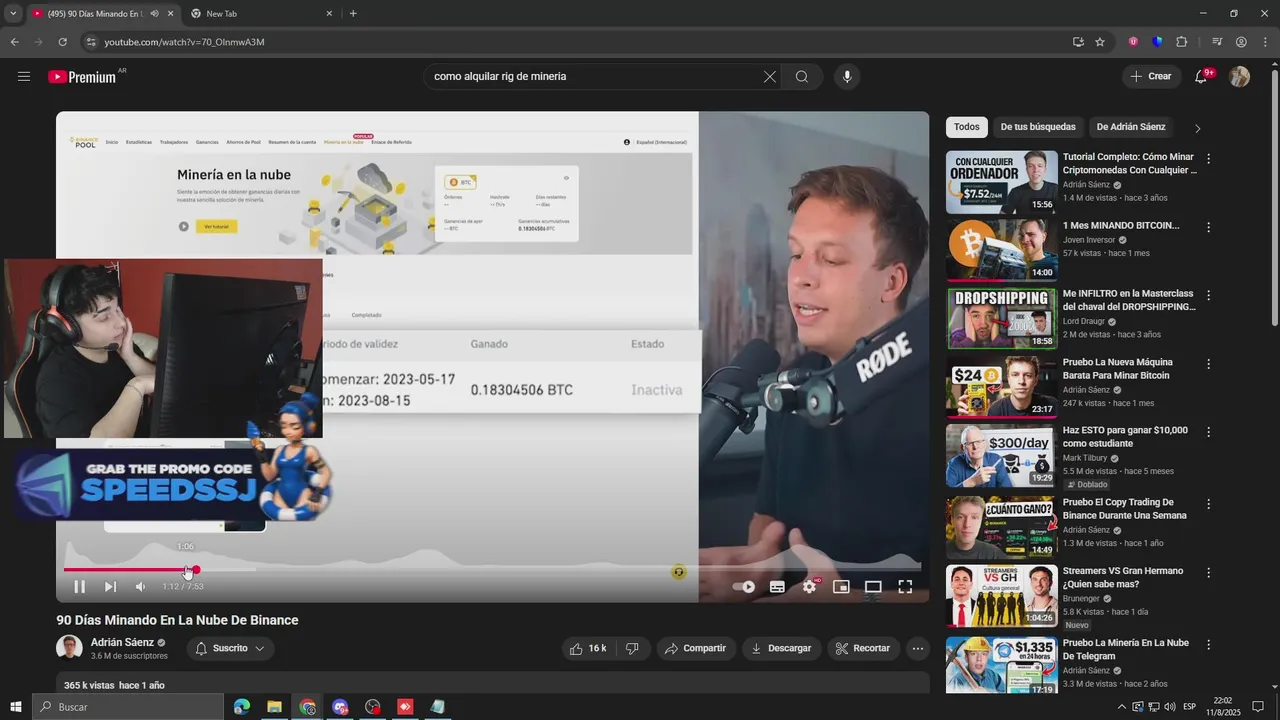Open system volume in tray
This screenshot has height=720, width=1280.
pos(1169,707)
